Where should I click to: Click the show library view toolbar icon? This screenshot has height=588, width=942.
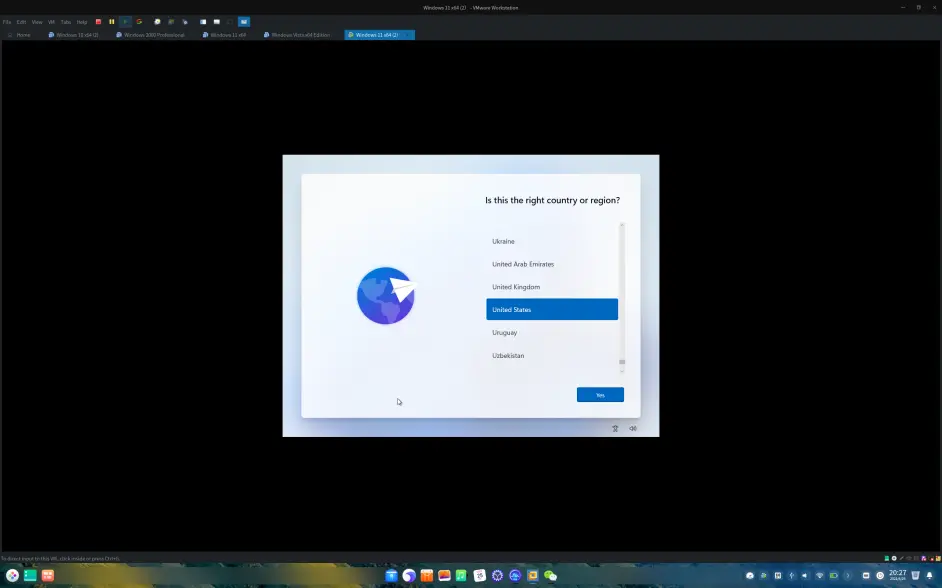tap(203, 22)
